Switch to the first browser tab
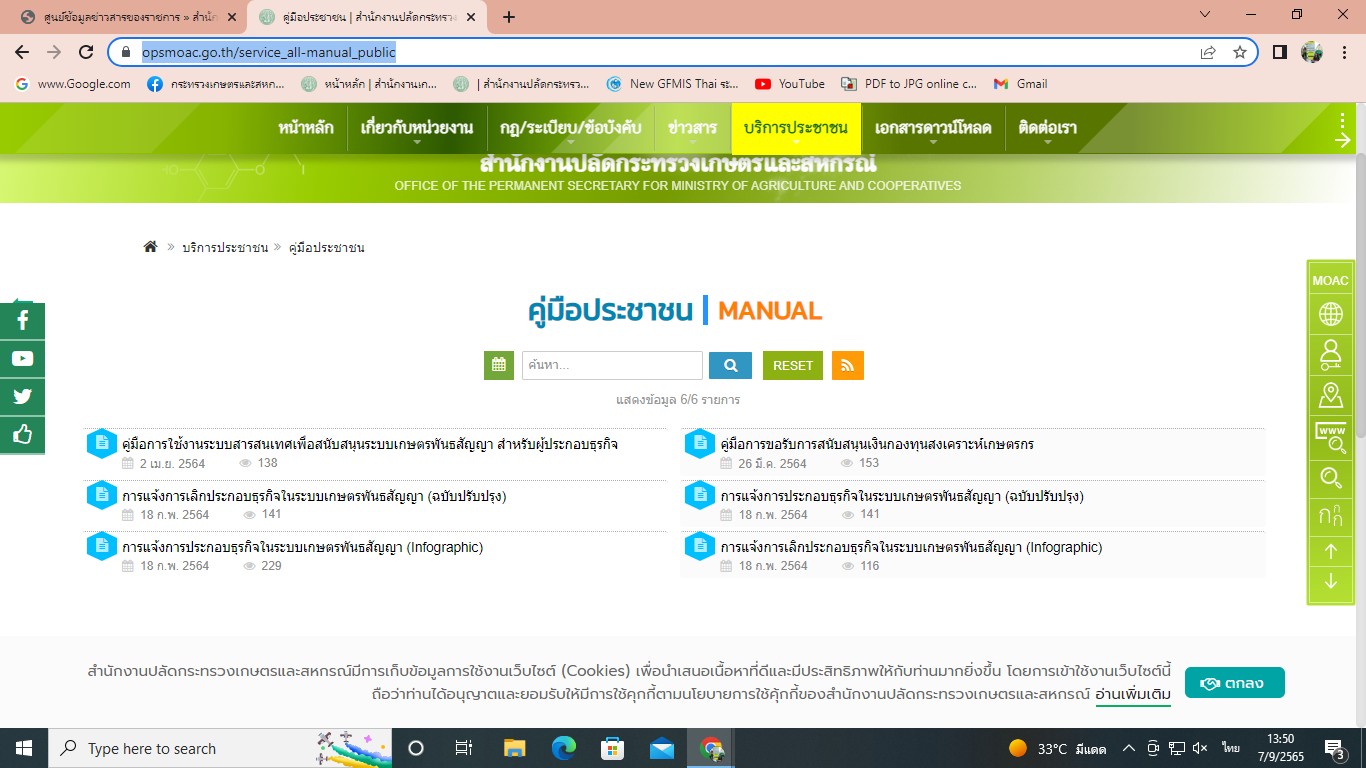The width and height of the screenshot is (1366, 768). [125, 17]
